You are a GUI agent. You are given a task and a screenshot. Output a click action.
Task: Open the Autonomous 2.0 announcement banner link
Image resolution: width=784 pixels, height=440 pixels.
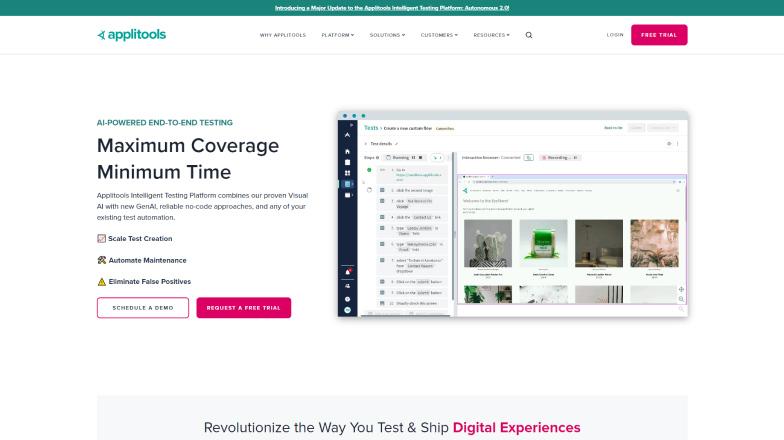392,7
